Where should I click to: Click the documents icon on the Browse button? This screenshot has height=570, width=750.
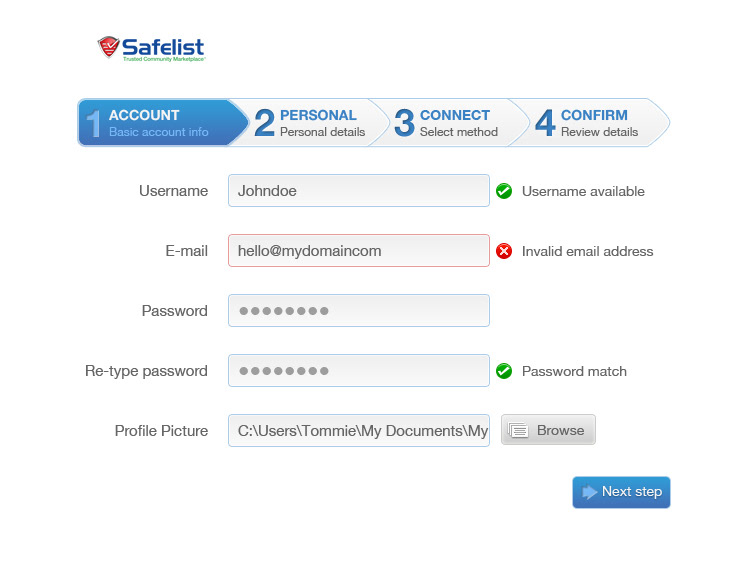pos(518,430)
